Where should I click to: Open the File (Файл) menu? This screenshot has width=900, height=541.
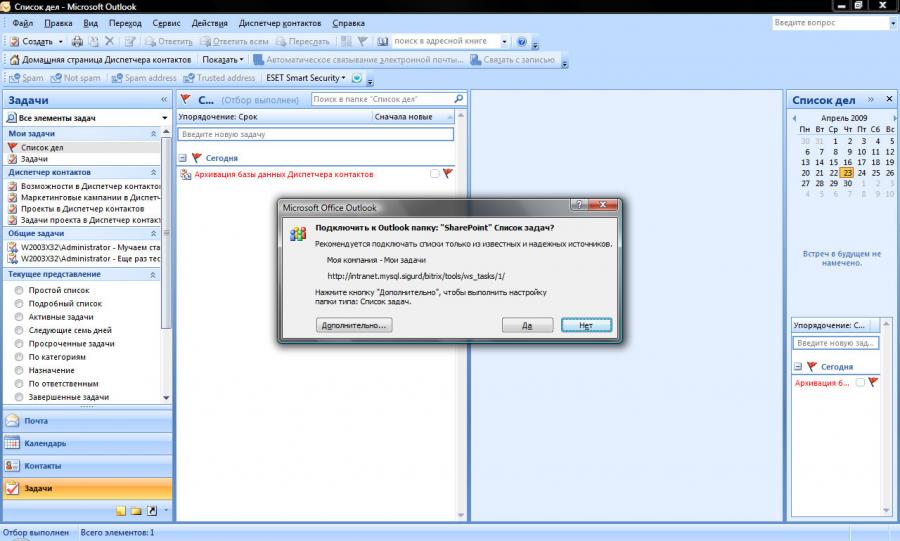pyautogui.click(x=22, y=24)
